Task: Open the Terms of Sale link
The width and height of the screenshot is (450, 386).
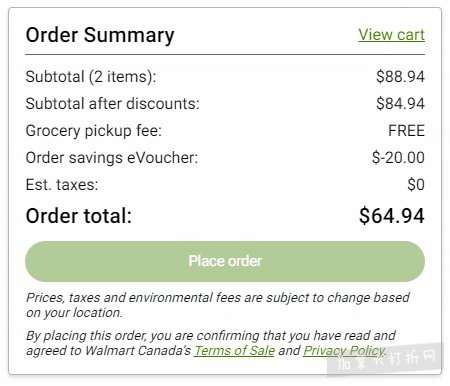Action: pos(235,350)
